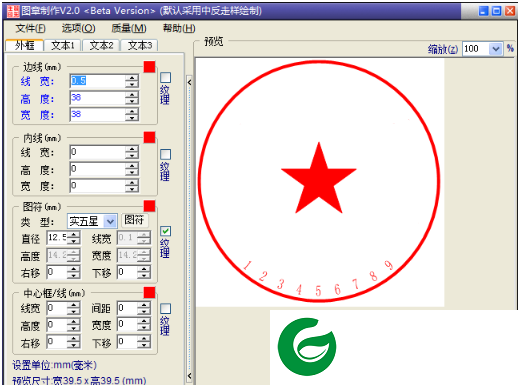520x385 pixels.
Task: Click the 中心框 右移 input field
Action: pyautogui.click(x=57, y=342)
